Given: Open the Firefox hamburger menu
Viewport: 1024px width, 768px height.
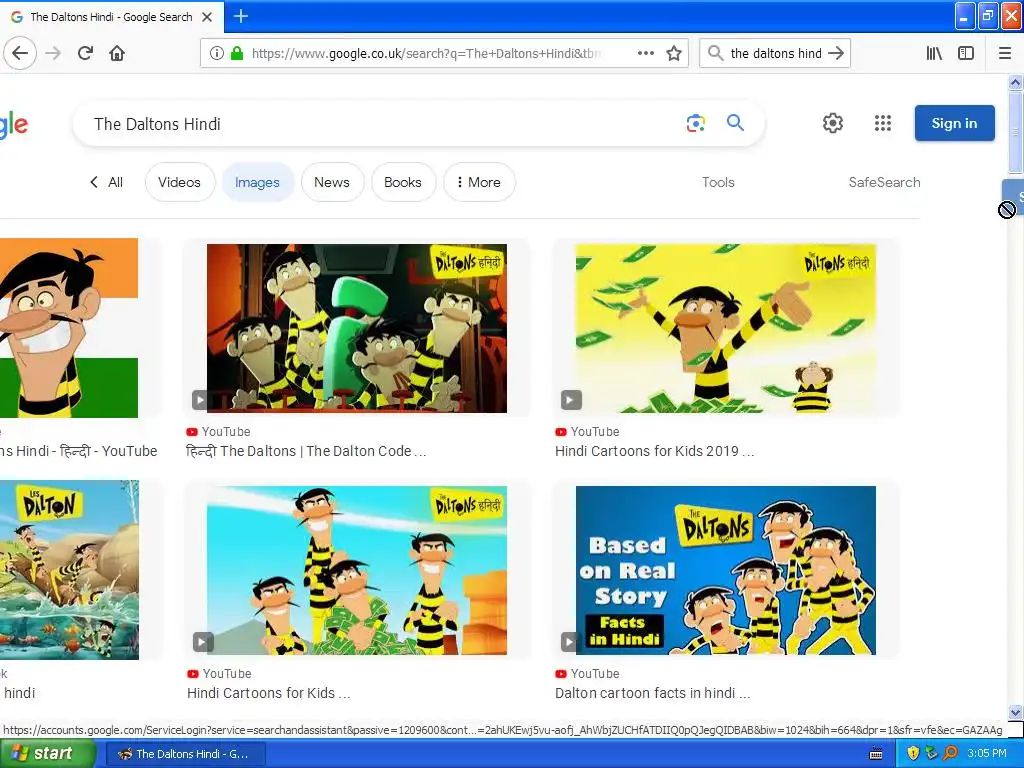Looking at the screenshot, I should pos(1005,53).
